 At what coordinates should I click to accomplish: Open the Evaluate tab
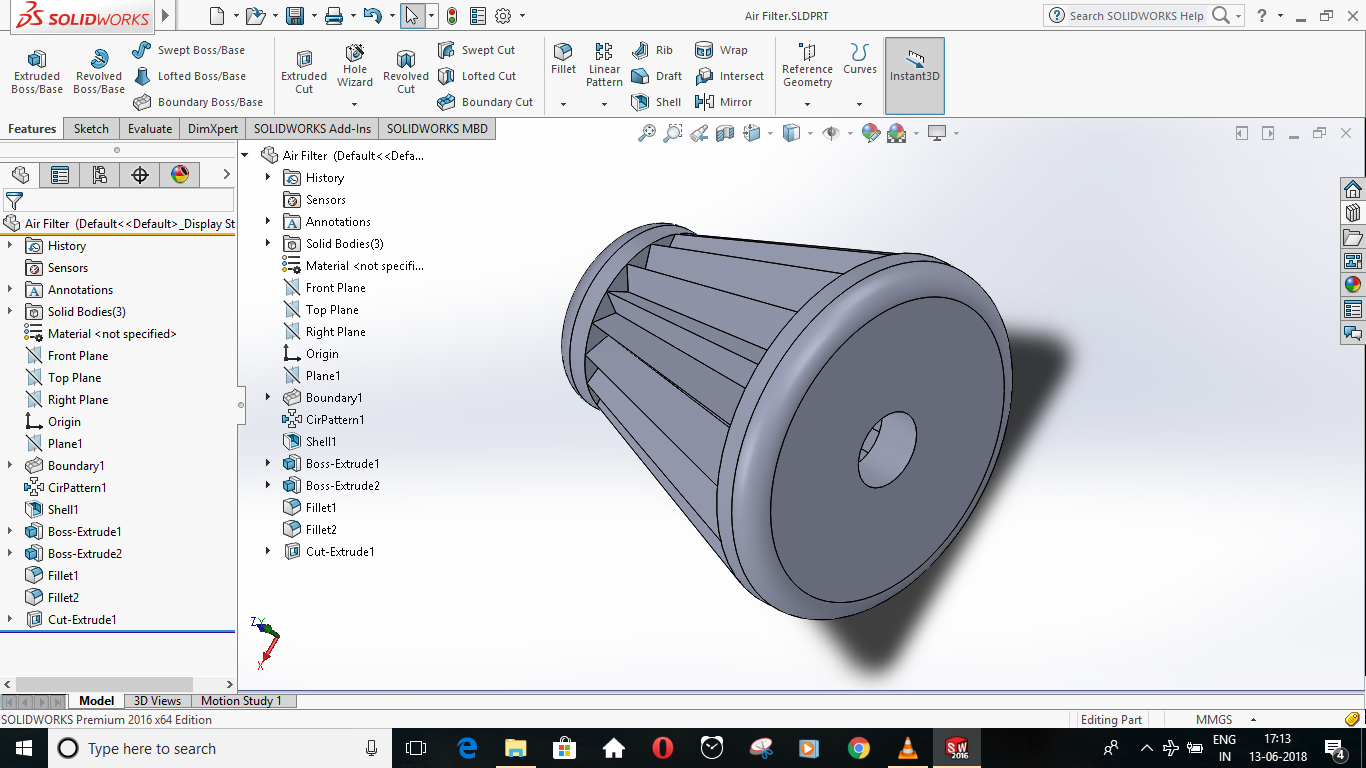[x=149, y=128]
